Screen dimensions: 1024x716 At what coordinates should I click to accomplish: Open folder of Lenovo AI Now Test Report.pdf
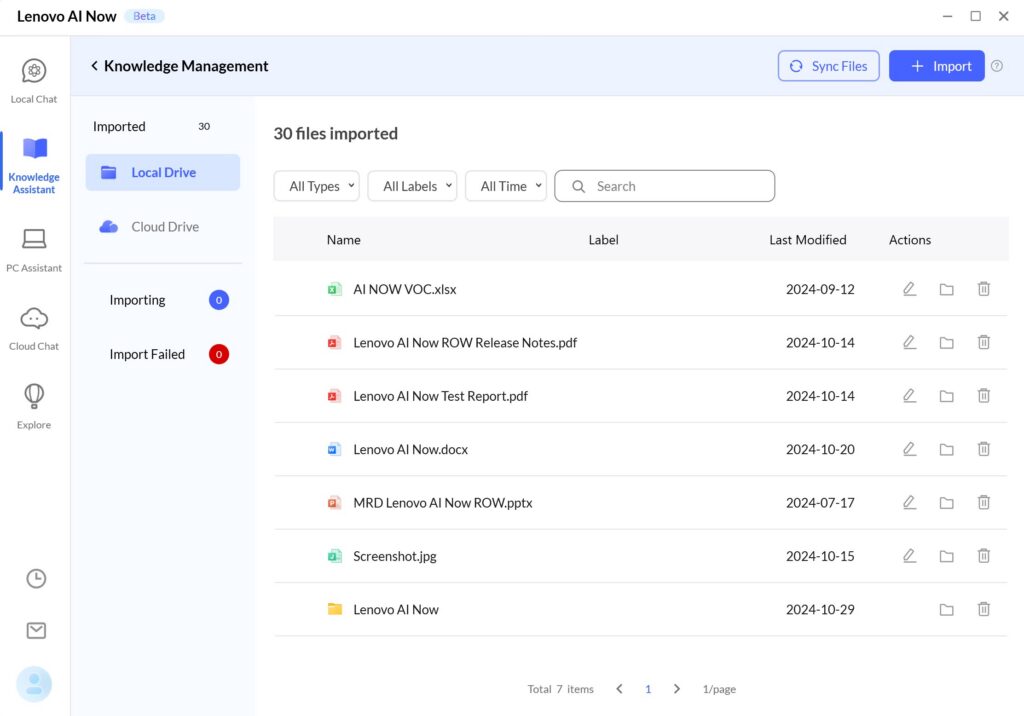[946, 396]
